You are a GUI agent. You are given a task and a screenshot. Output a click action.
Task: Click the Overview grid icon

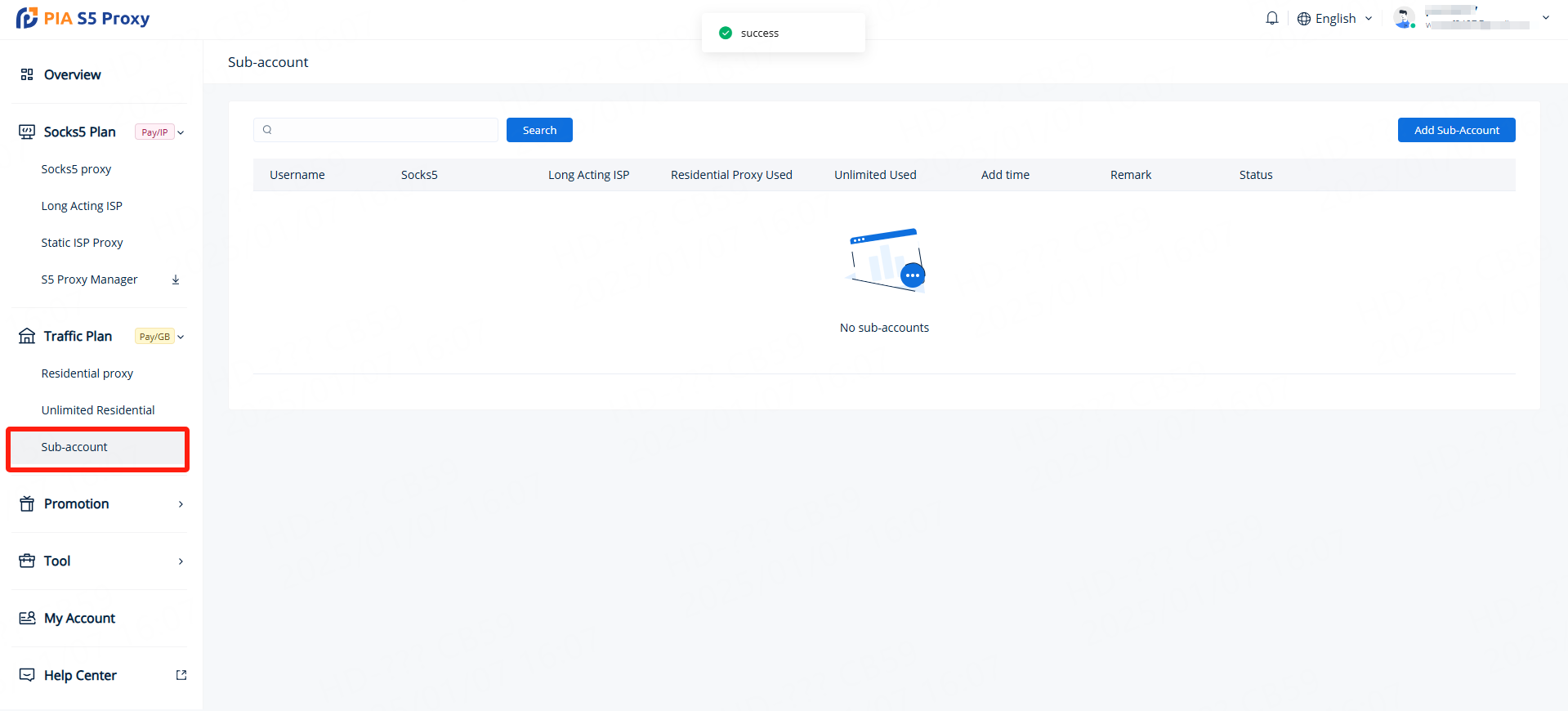pos(27,74)
